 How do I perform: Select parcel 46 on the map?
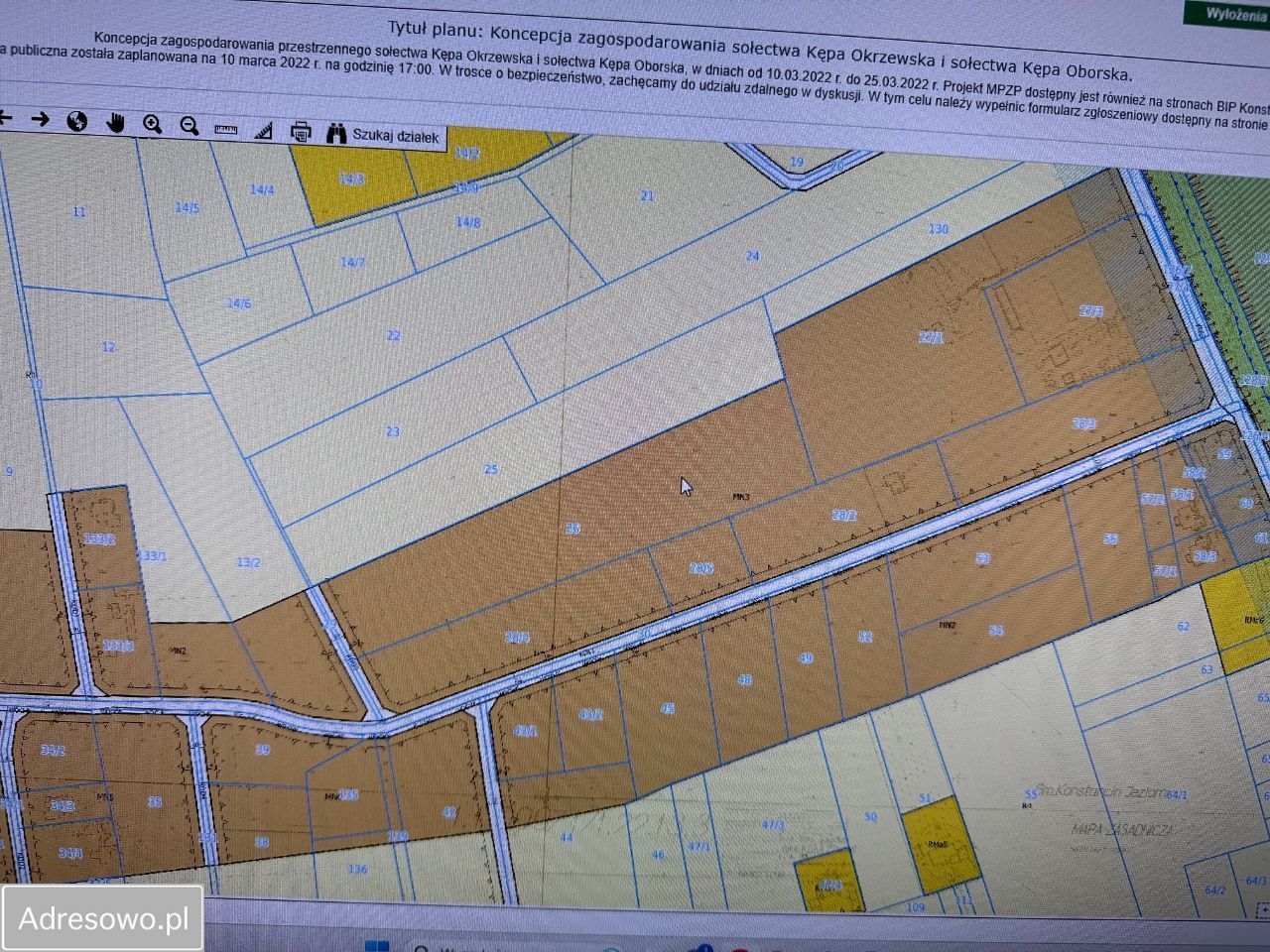(x=658, y=854)
